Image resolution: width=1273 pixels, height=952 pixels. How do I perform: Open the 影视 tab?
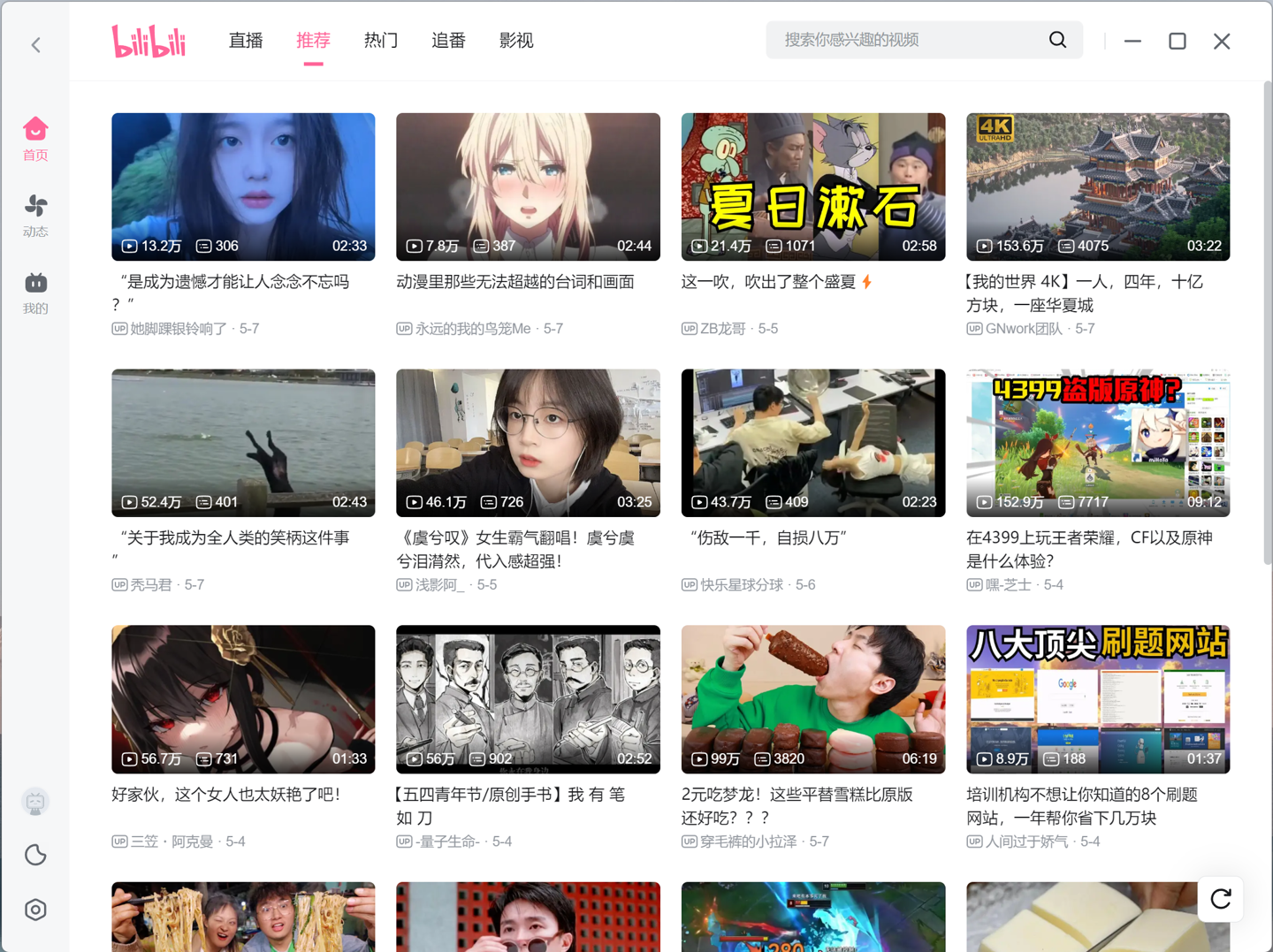(x=516, y=41)
